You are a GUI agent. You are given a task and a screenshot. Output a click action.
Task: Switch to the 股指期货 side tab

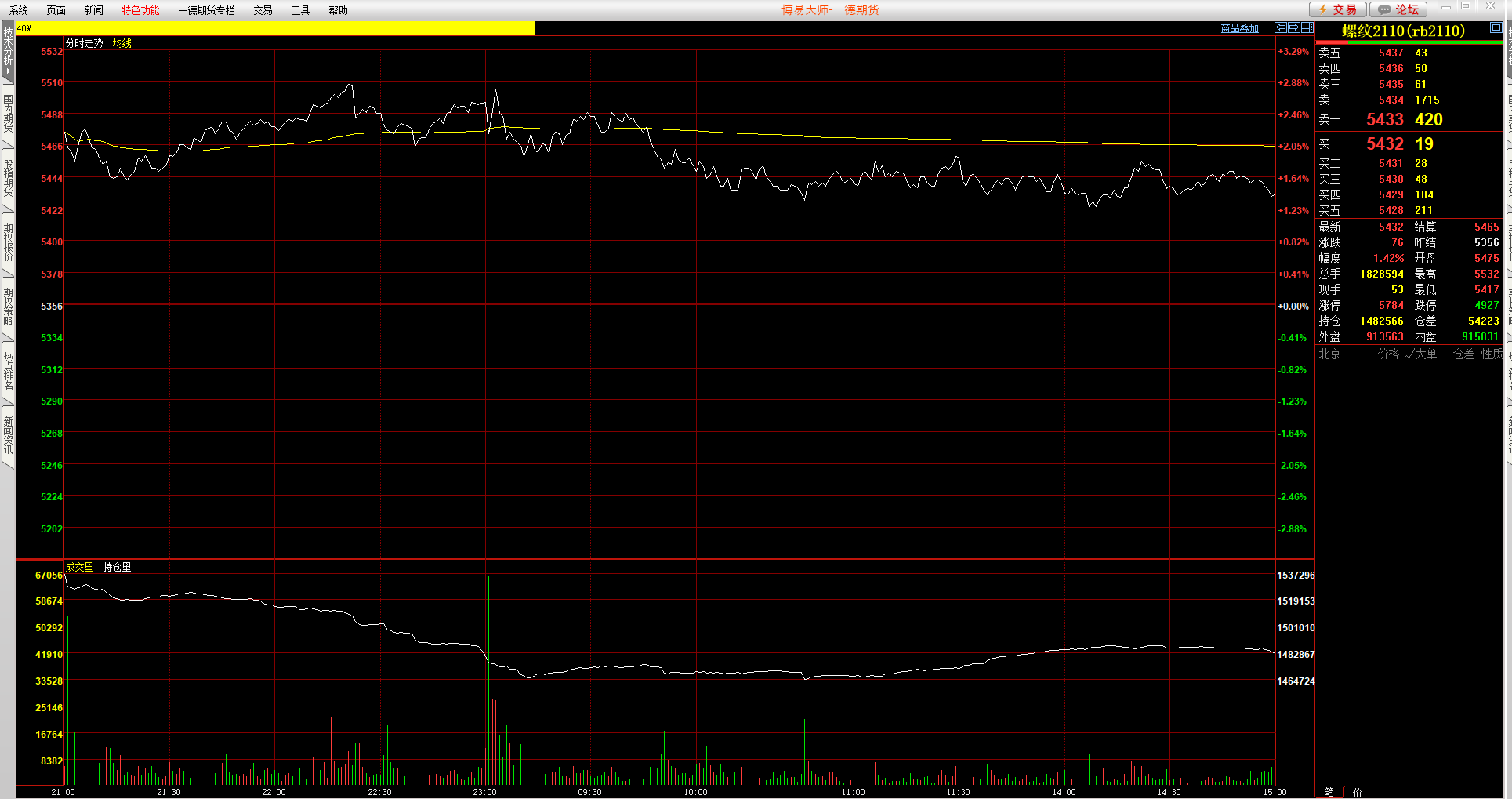8,178
